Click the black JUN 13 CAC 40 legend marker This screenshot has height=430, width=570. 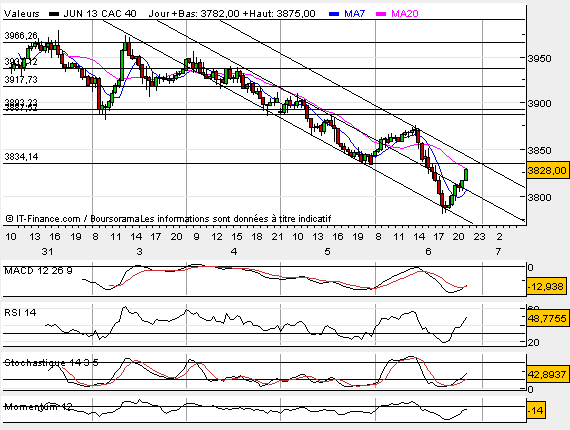click(x=54, y=14)
